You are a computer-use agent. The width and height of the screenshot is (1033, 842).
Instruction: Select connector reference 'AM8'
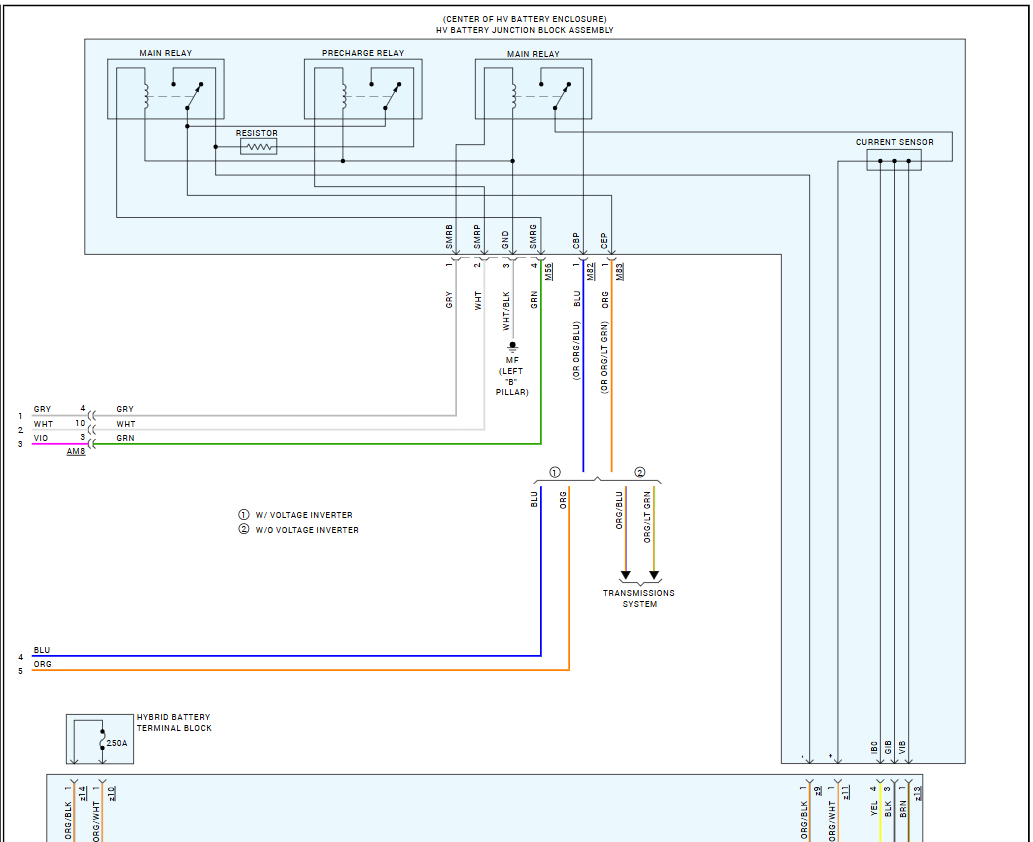pyautogui.click(x=76, y=451)
